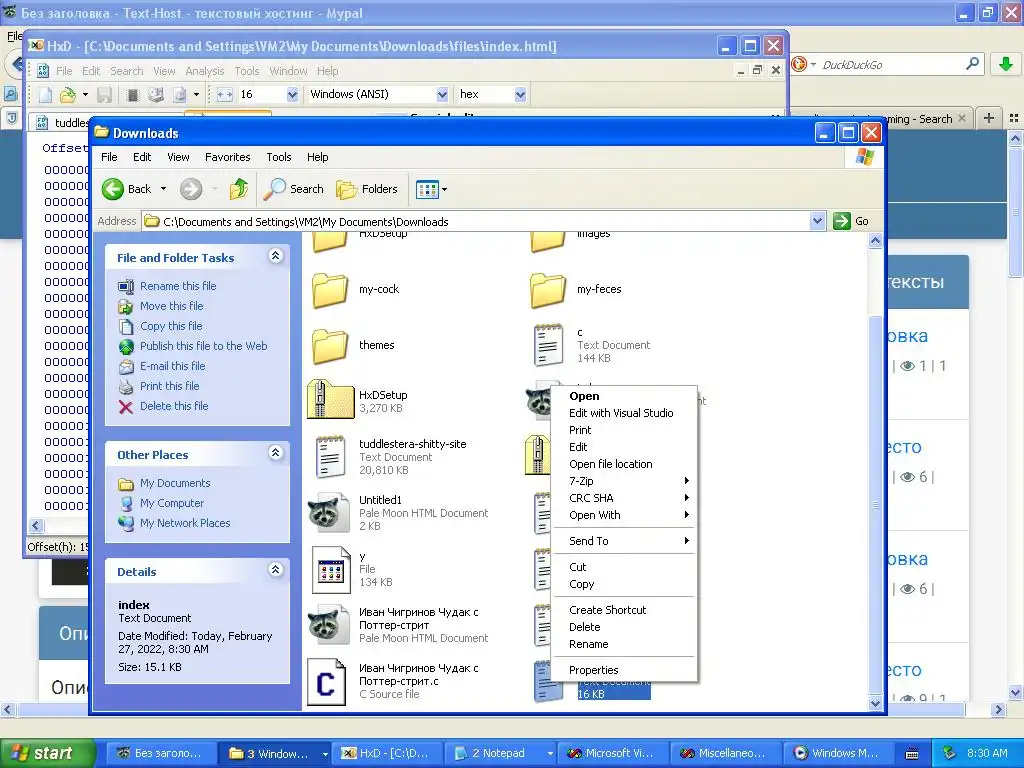This screenshot has height=768, width=1024.
Task: Switch to 2 Notepad taskbar group
Action: point(503,753)
